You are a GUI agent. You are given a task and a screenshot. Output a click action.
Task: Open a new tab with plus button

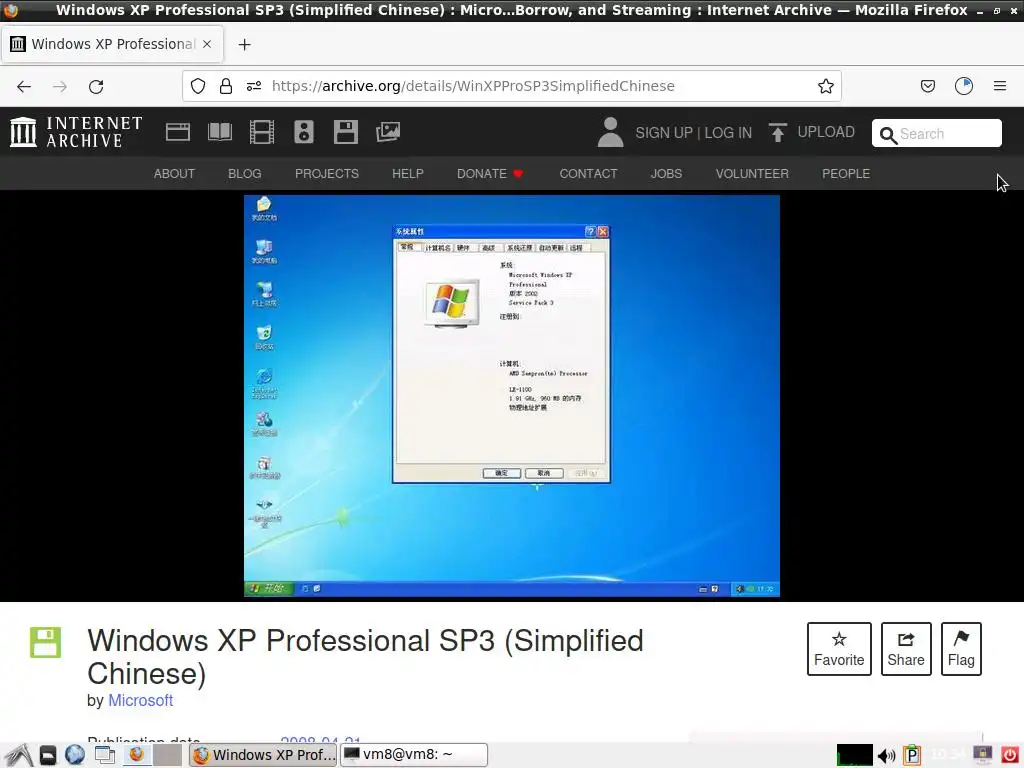point(244,44)
